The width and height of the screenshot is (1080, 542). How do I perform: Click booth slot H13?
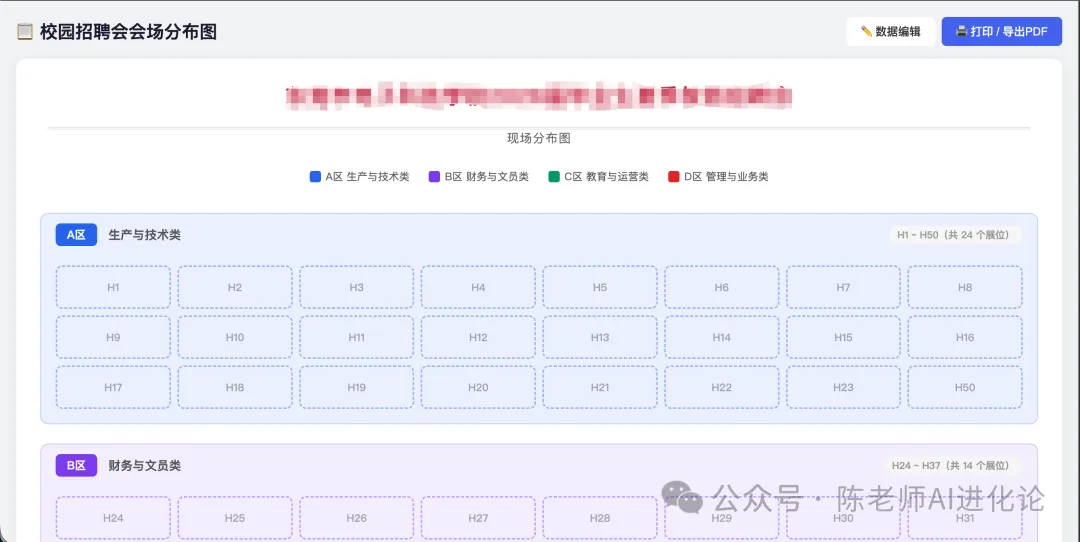tap(600, 337)
